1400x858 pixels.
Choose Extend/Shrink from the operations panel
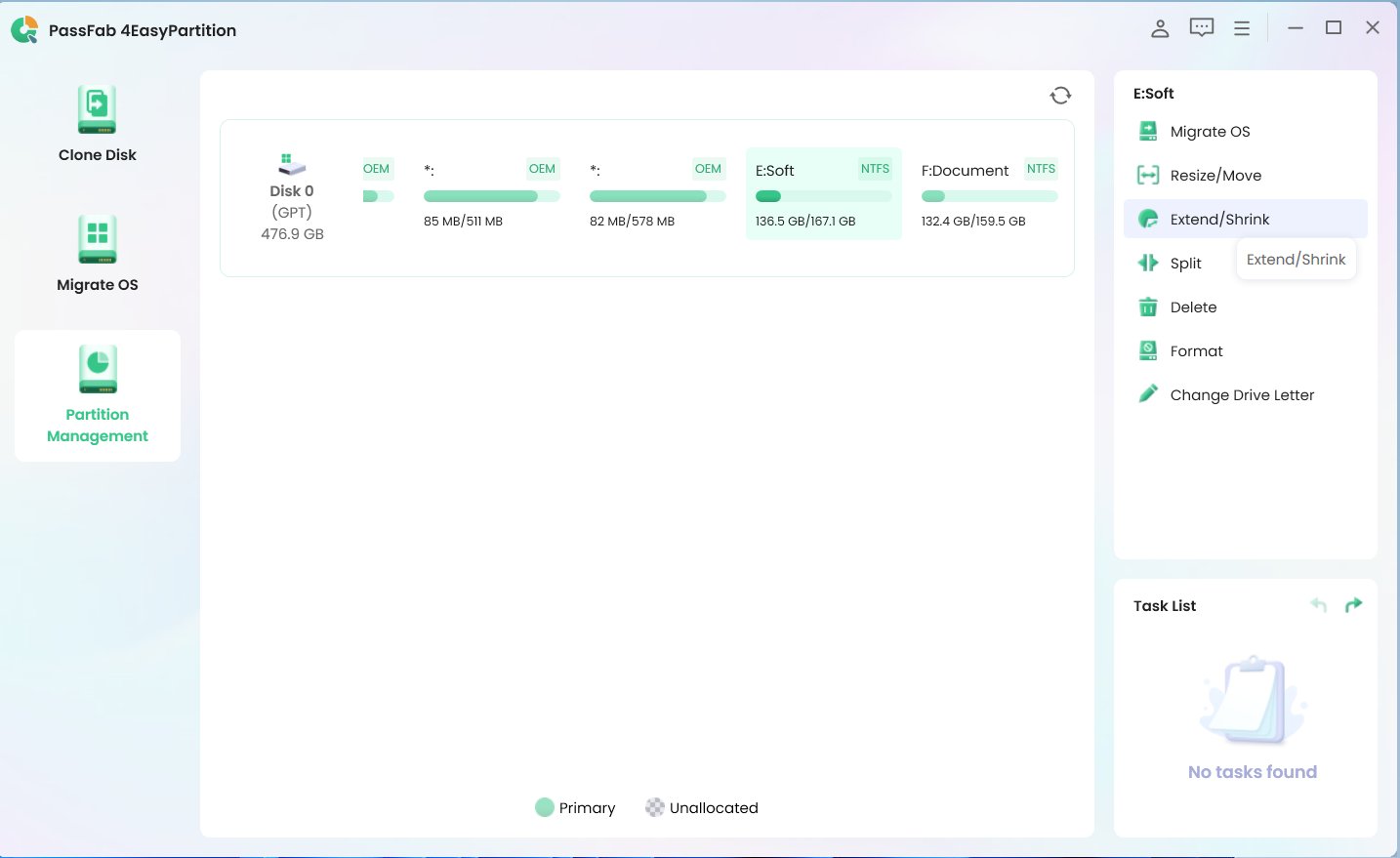(1219, 219)
